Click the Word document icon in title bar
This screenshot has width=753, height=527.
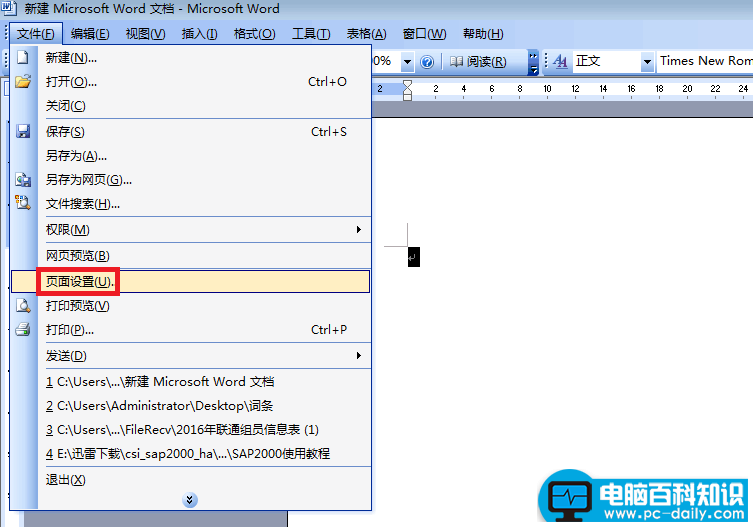9,8
